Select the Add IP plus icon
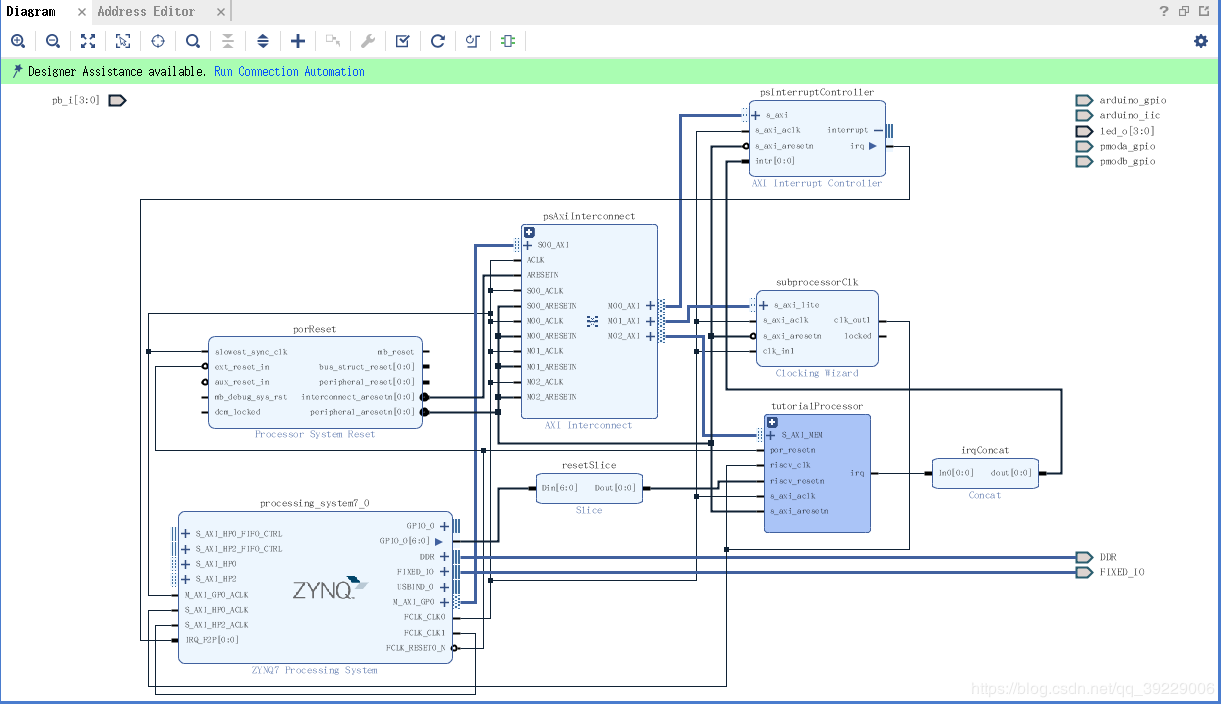This screenshot has height=707, width=1224. point(298,41)
